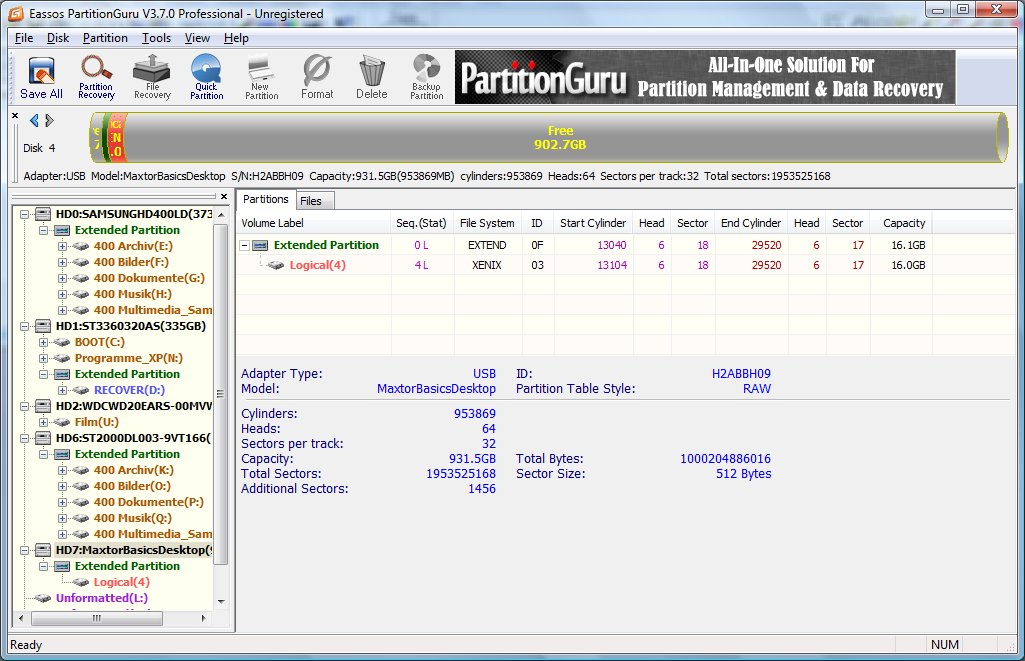Collapse the HD1:ST3360320AS disk node
The height and width of the screenshot is (661, 1025).
25,326
